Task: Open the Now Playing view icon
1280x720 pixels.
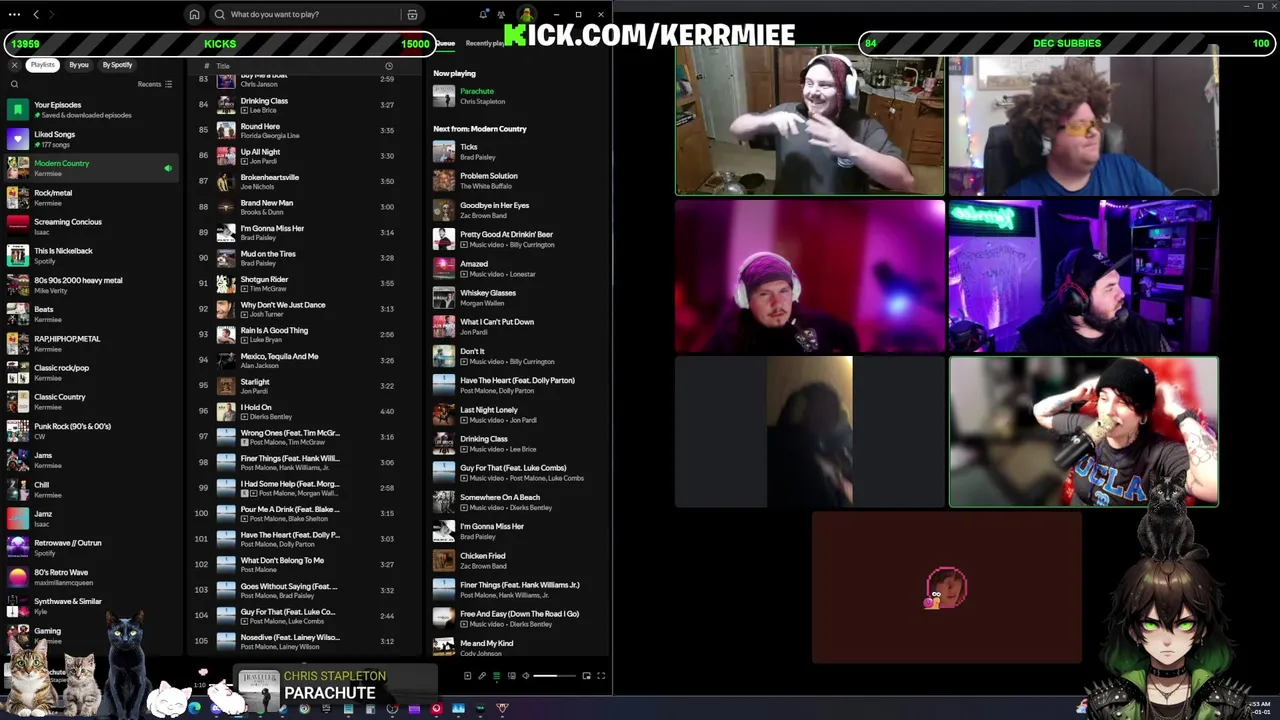Action: [x=467, y=676]
